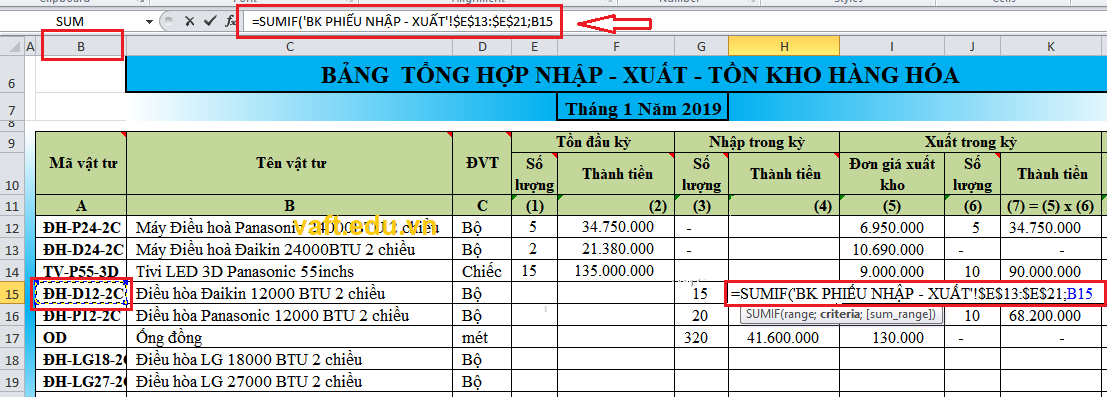Viewport: 1107px width, 397px height.
Task: Select column E header
Action: coord(534,47)
